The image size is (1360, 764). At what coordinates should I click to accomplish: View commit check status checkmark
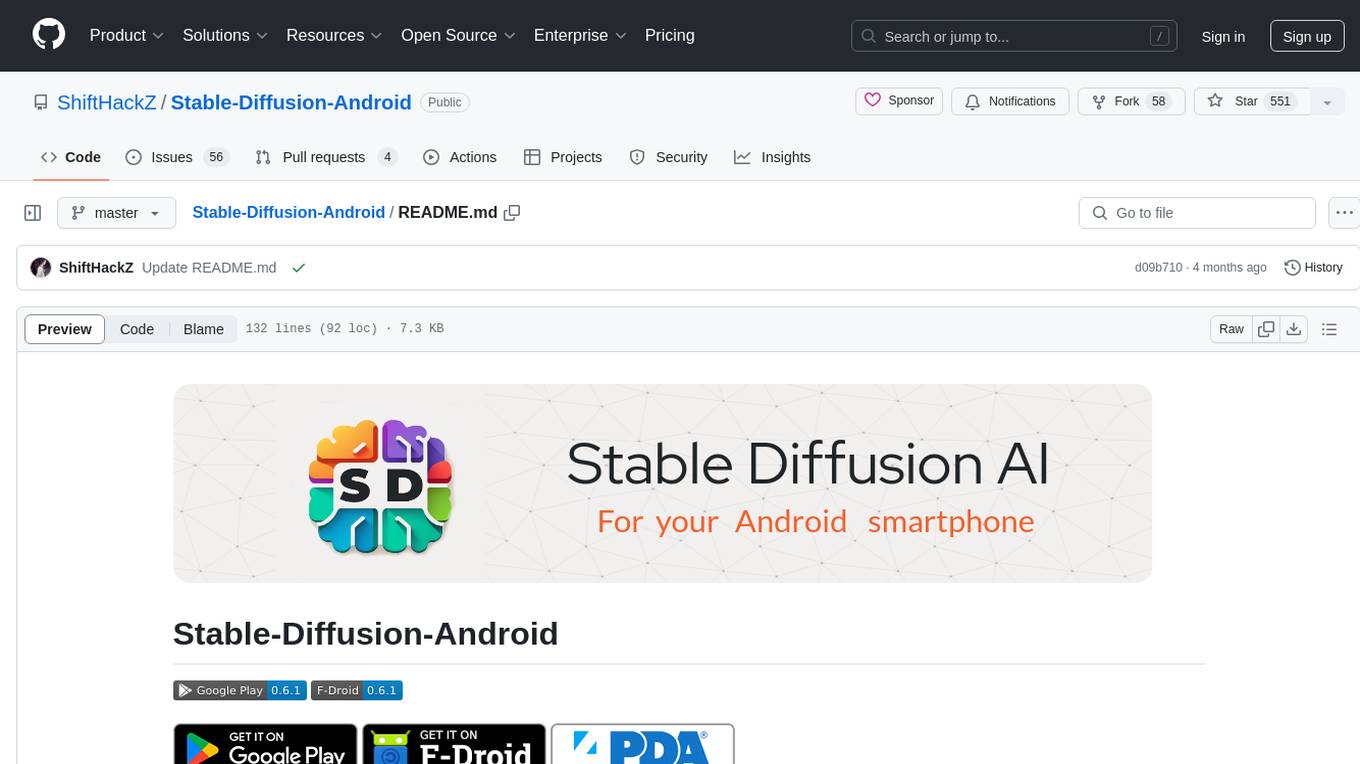pos(298,268)
